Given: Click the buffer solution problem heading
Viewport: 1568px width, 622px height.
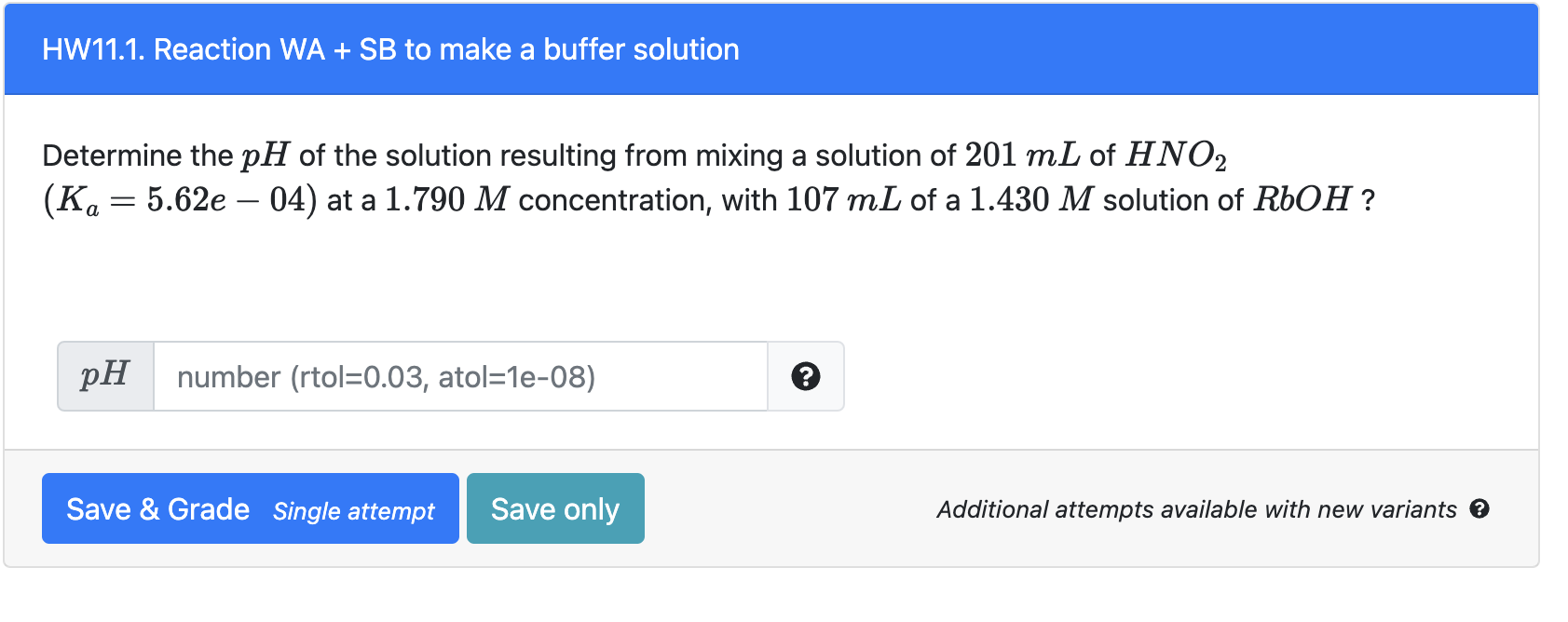Looking at the screenshot, I should pos(391,48).
